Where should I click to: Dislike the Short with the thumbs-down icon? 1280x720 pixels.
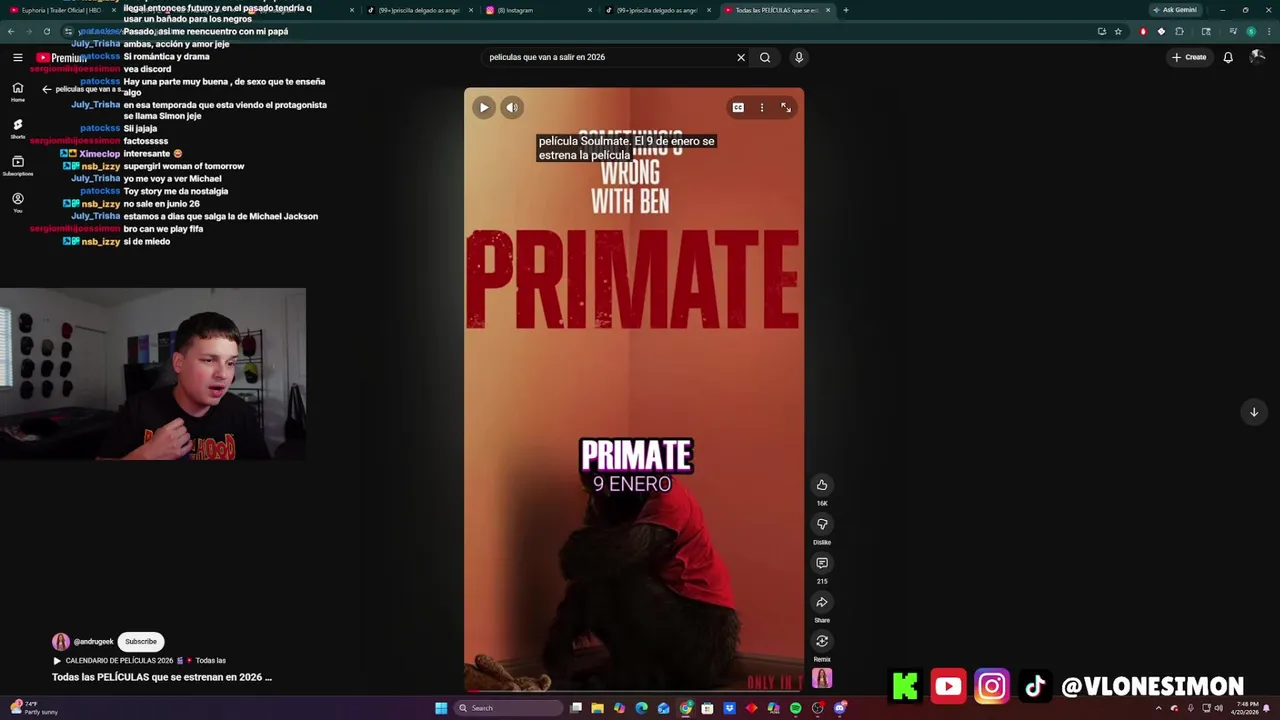tap(822, 524)
